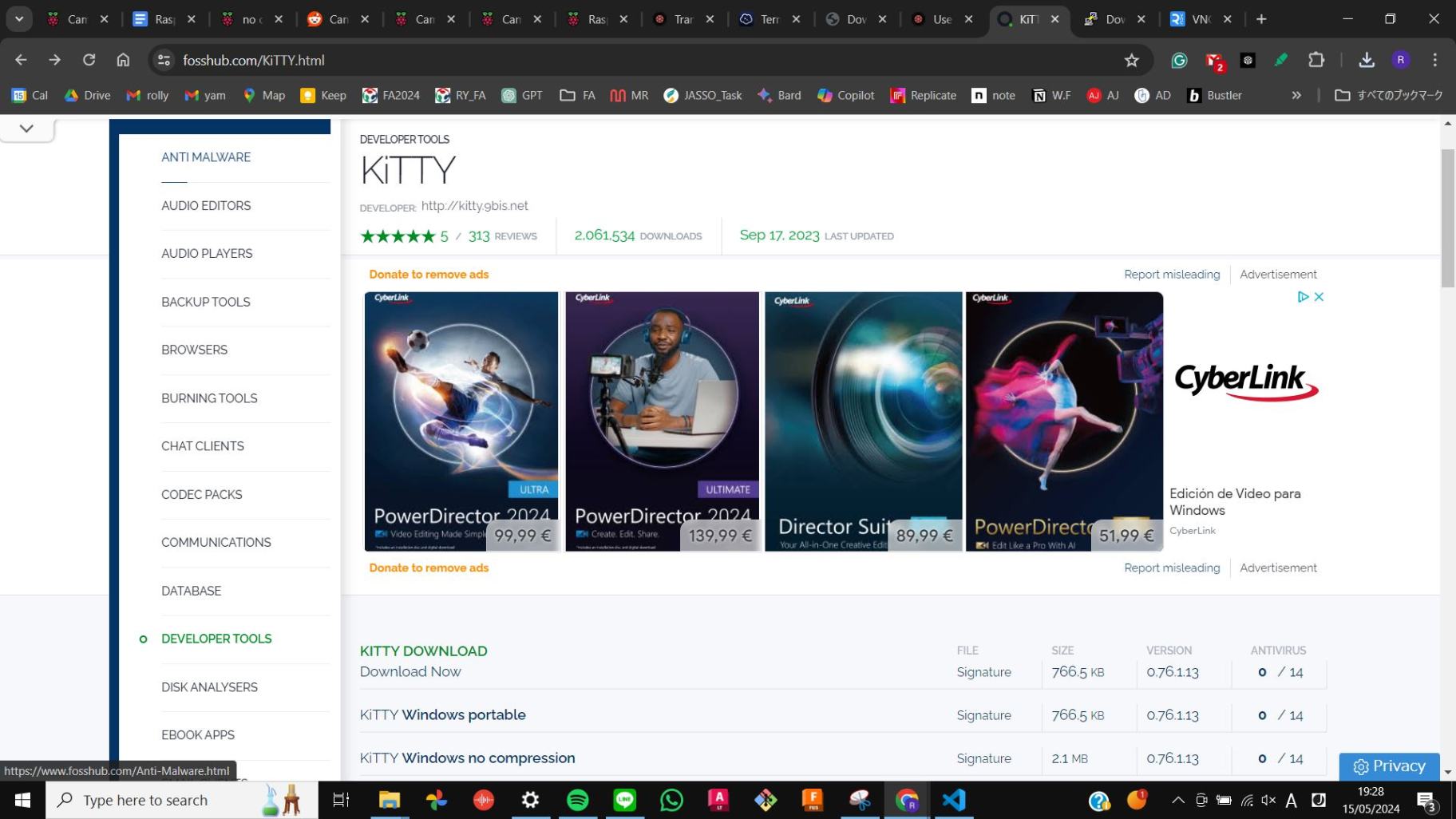The width and height of the screenshot is (1456, 819).
Task: Expand the collapsed panel chevron at page top-left
Action: click(26, 129)
